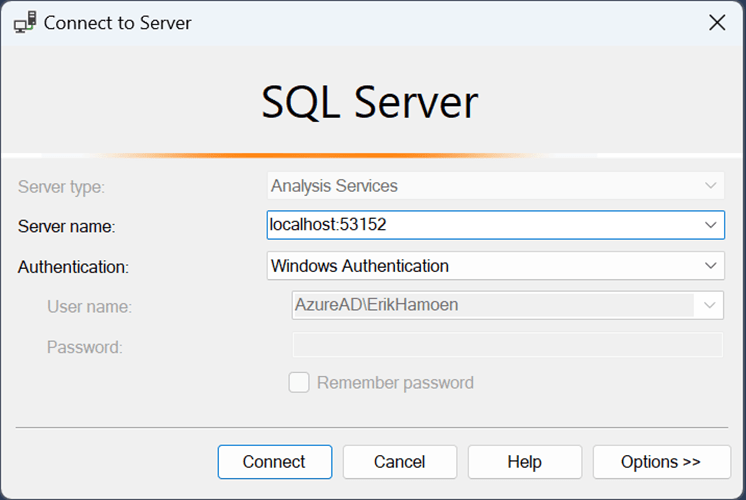Select the Windows Authentication combo box text
The width and height of the screenshot is (746, 500).
480,266
